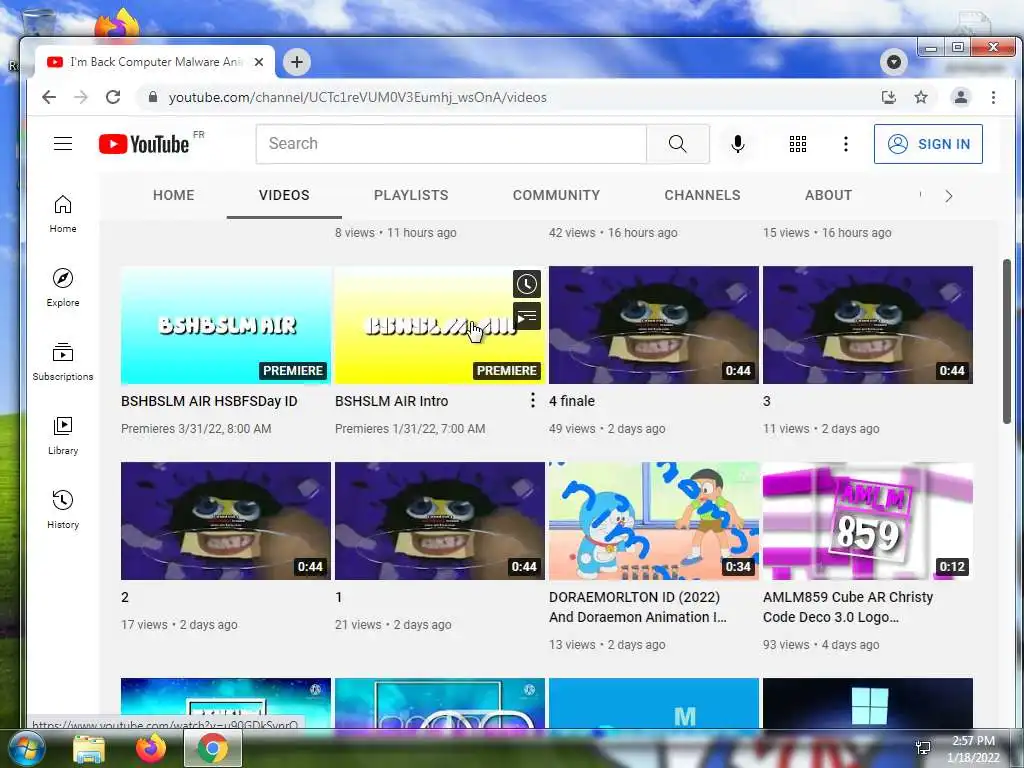1024x768 pixels.
Task: Switch to the HOME channel tab
Action: click(174, 195)
